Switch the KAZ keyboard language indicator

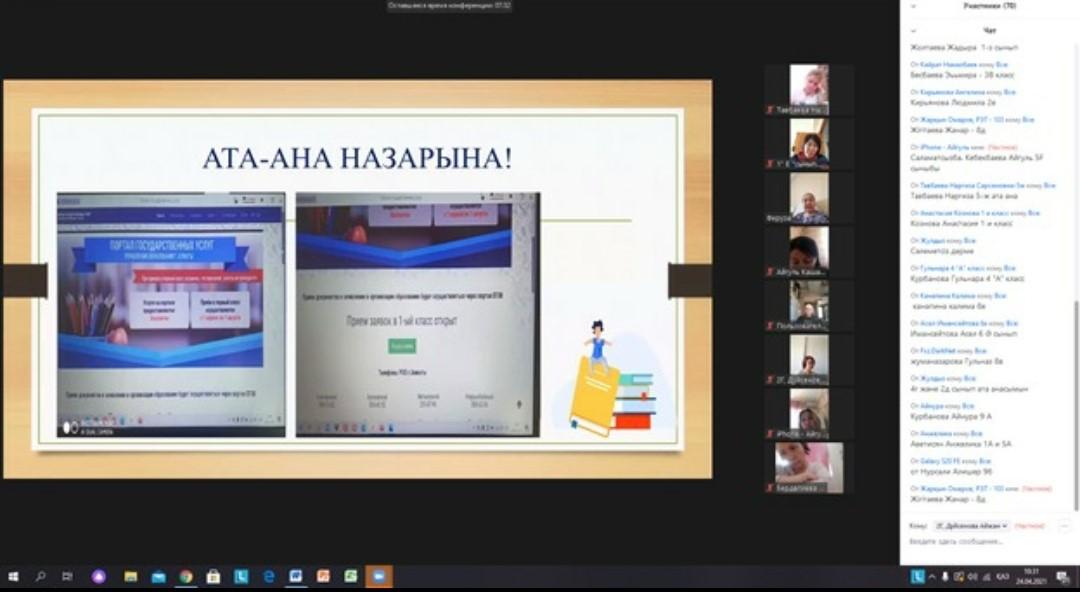[x=1002, y=577]
